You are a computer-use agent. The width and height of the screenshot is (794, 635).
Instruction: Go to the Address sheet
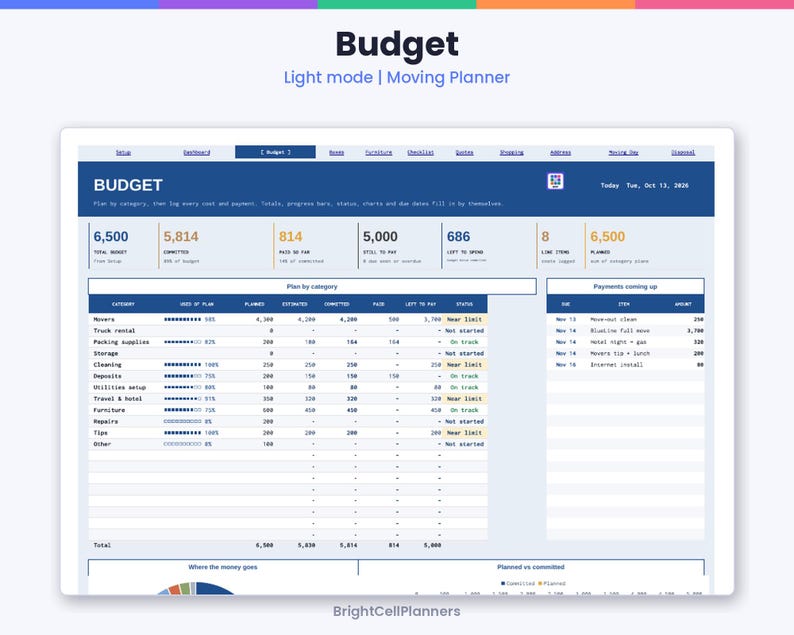561,152
